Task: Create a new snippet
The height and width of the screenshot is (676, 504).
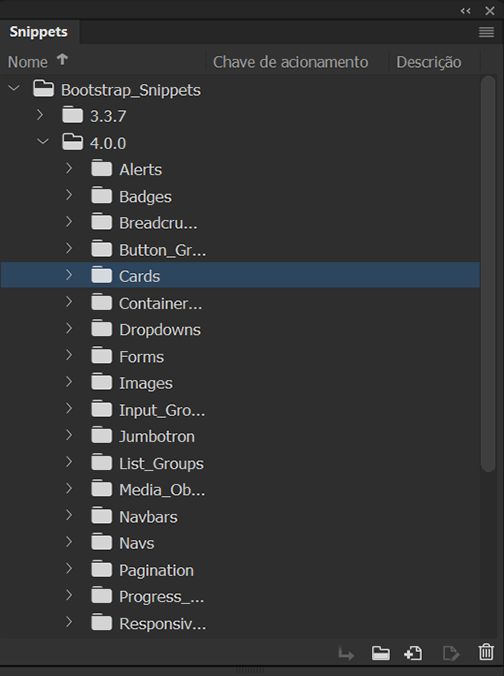Action: pos(413,653)
